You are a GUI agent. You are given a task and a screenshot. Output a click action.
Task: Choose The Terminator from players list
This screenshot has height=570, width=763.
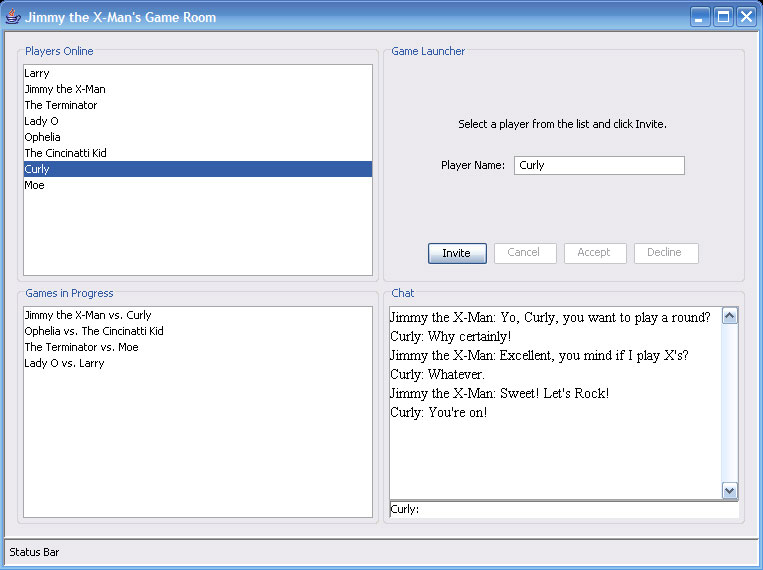[x=61, y=105]
